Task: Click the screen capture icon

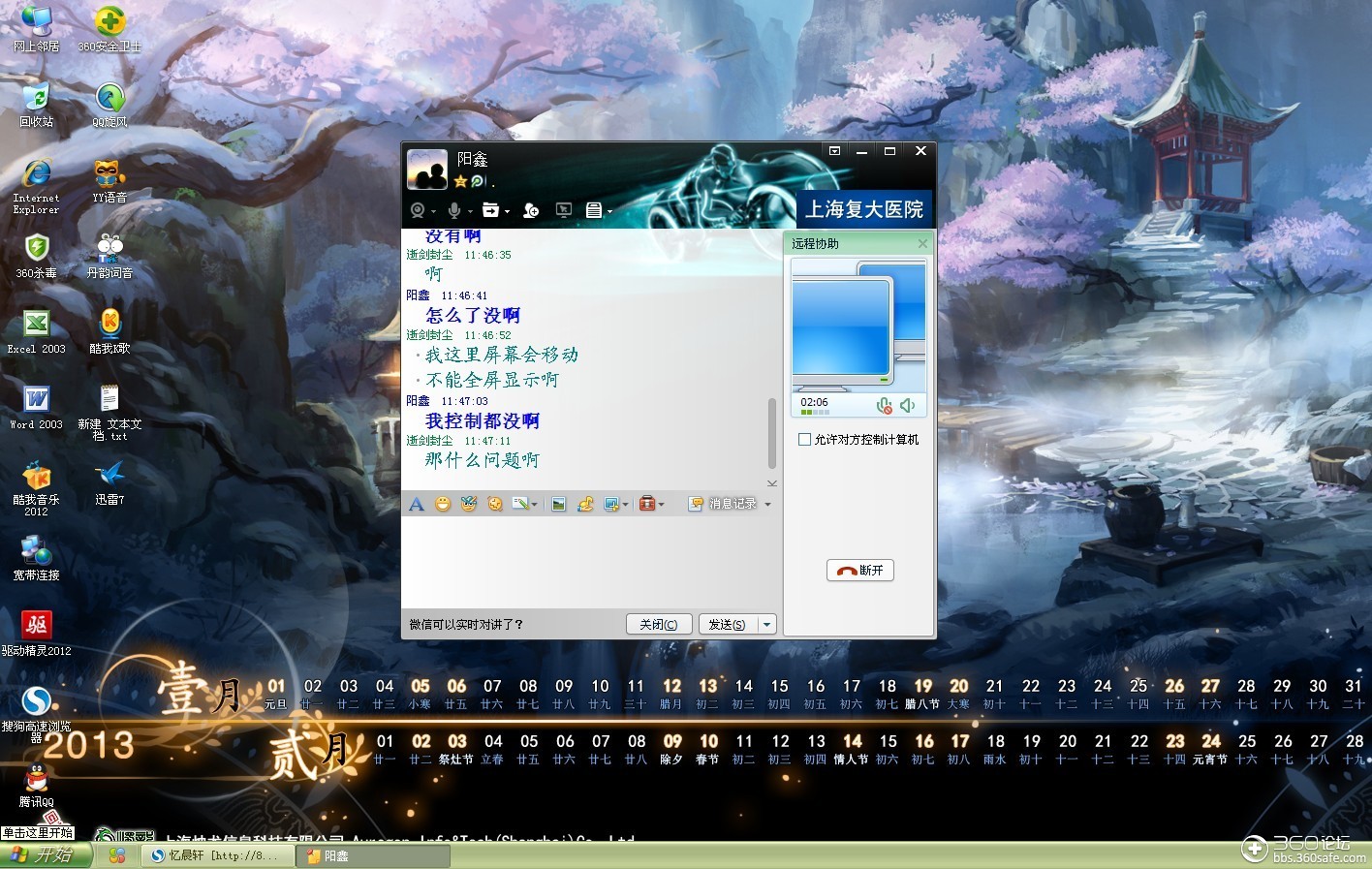Action: point(611,504)
